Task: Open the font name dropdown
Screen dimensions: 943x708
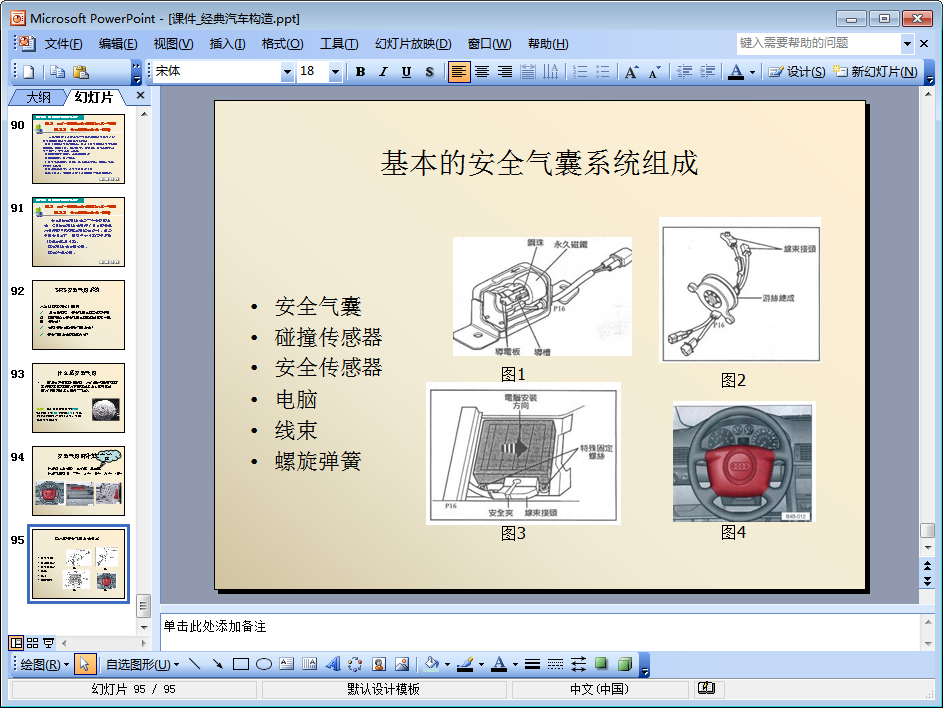Action: (287, 72)
